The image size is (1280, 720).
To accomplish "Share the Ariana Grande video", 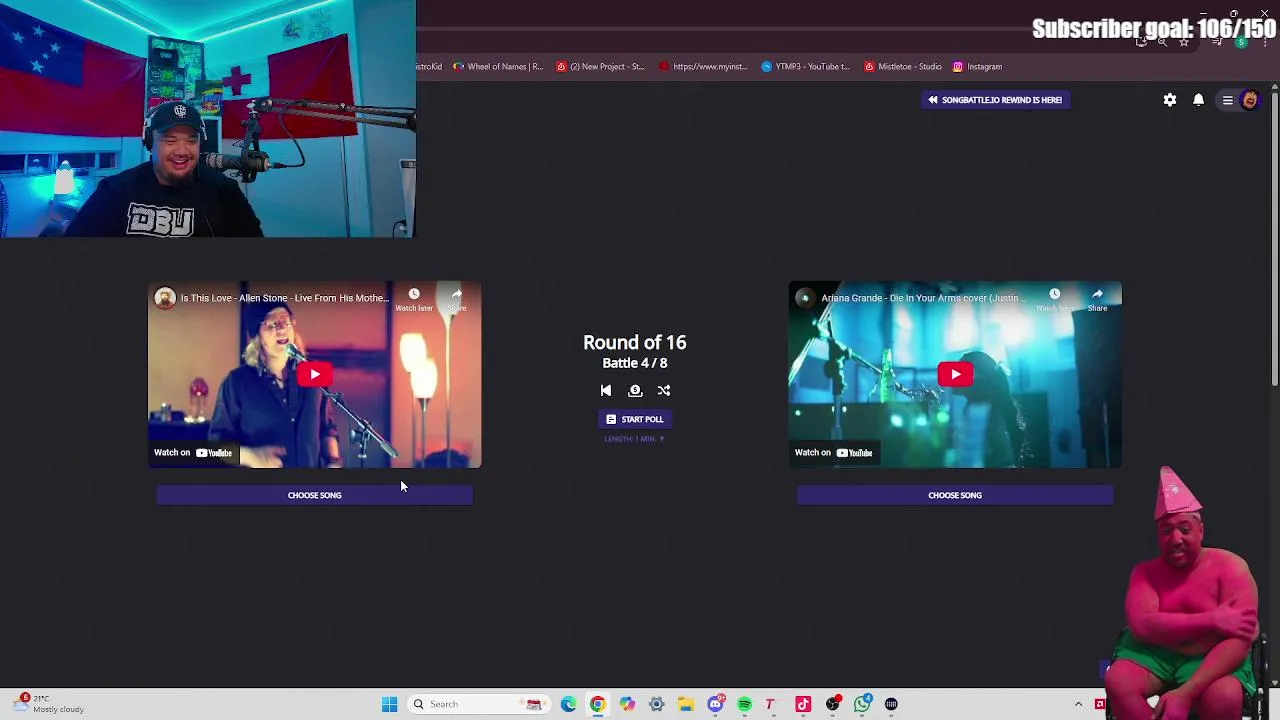I will 1097,299.
